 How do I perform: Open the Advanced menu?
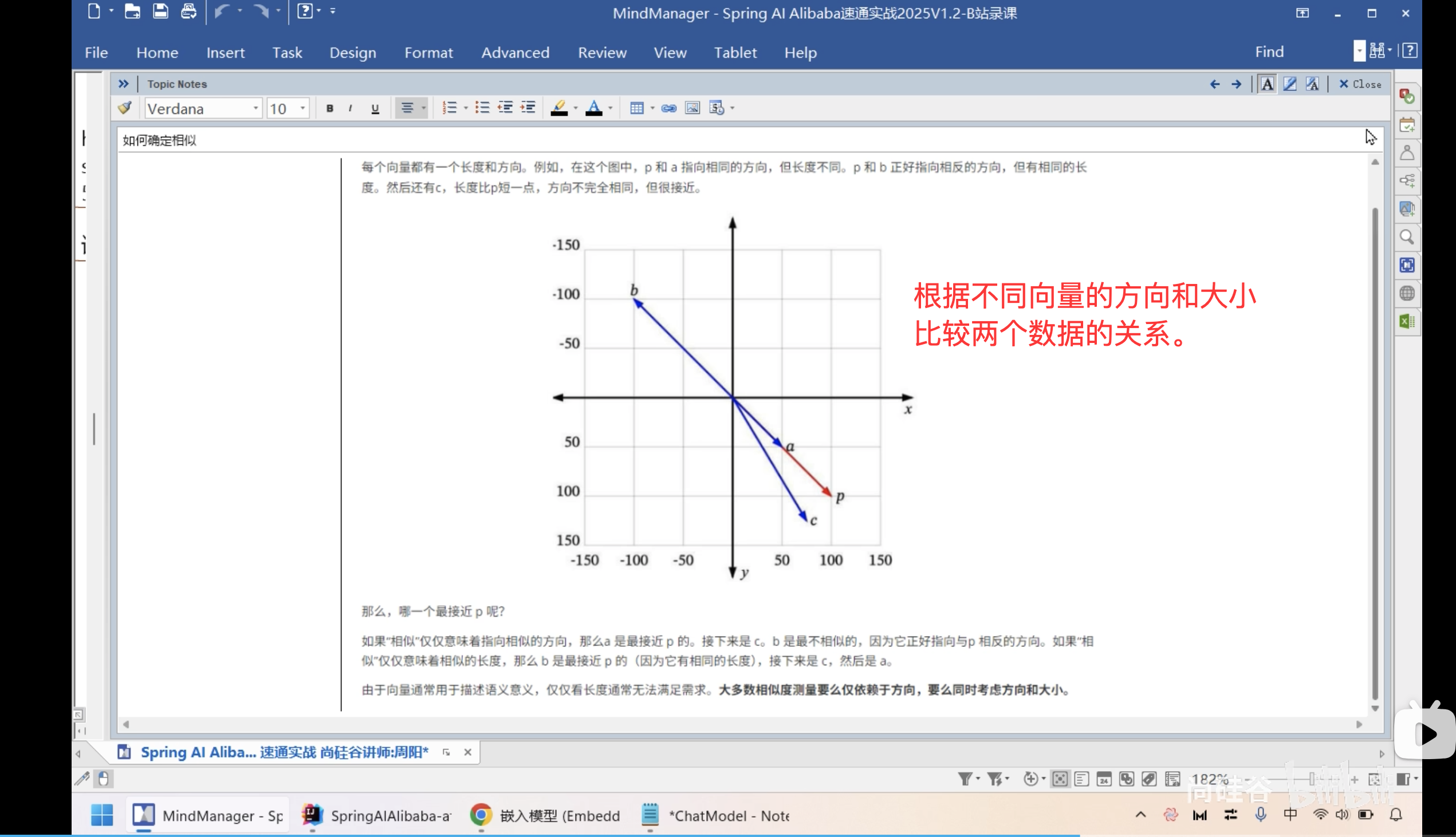[515, 52]
